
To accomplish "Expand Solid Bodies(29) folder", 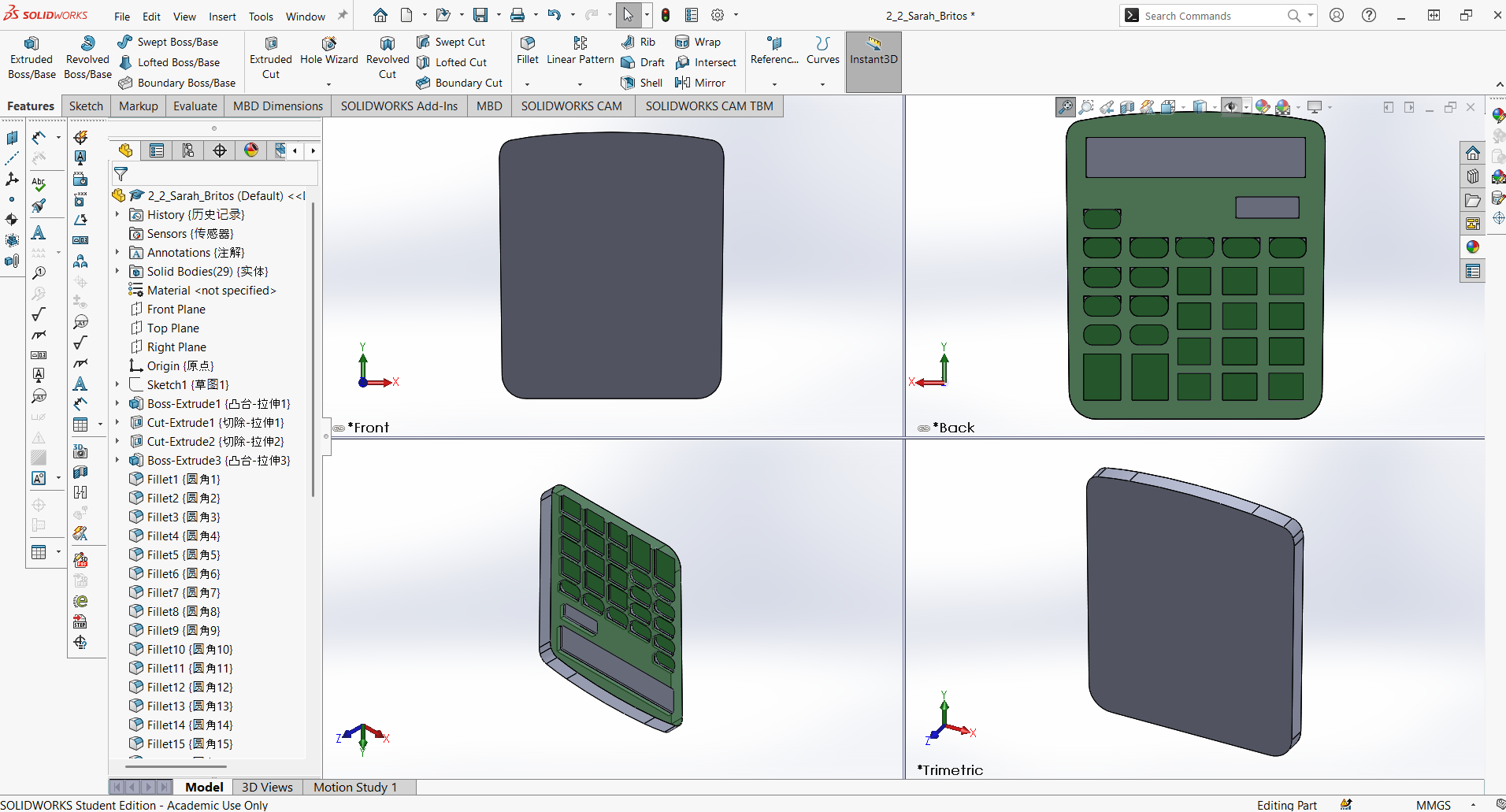I will (x=117, y=271).
